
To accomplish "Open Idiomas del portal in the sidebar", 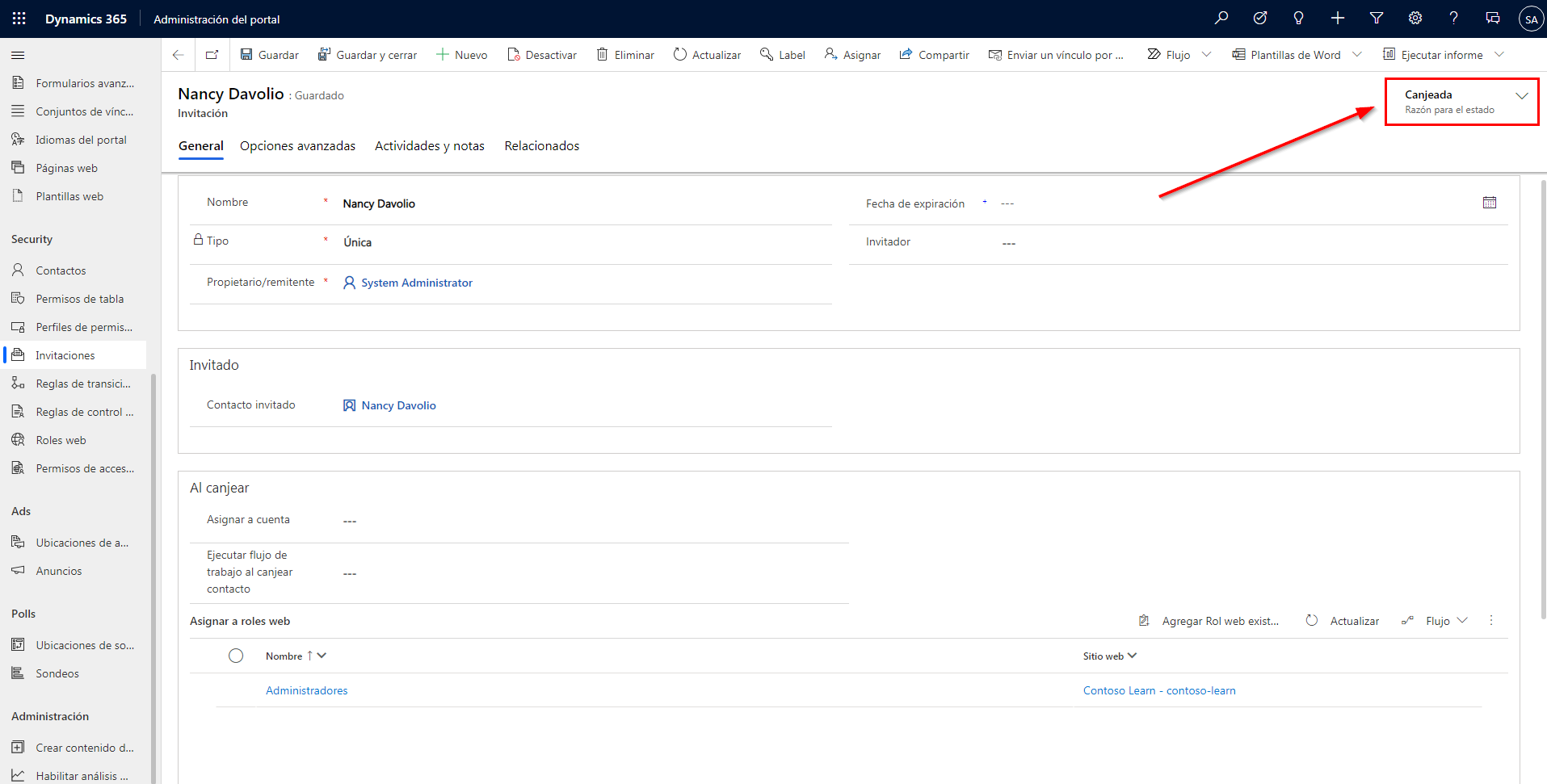I will (x=74, y=140).
